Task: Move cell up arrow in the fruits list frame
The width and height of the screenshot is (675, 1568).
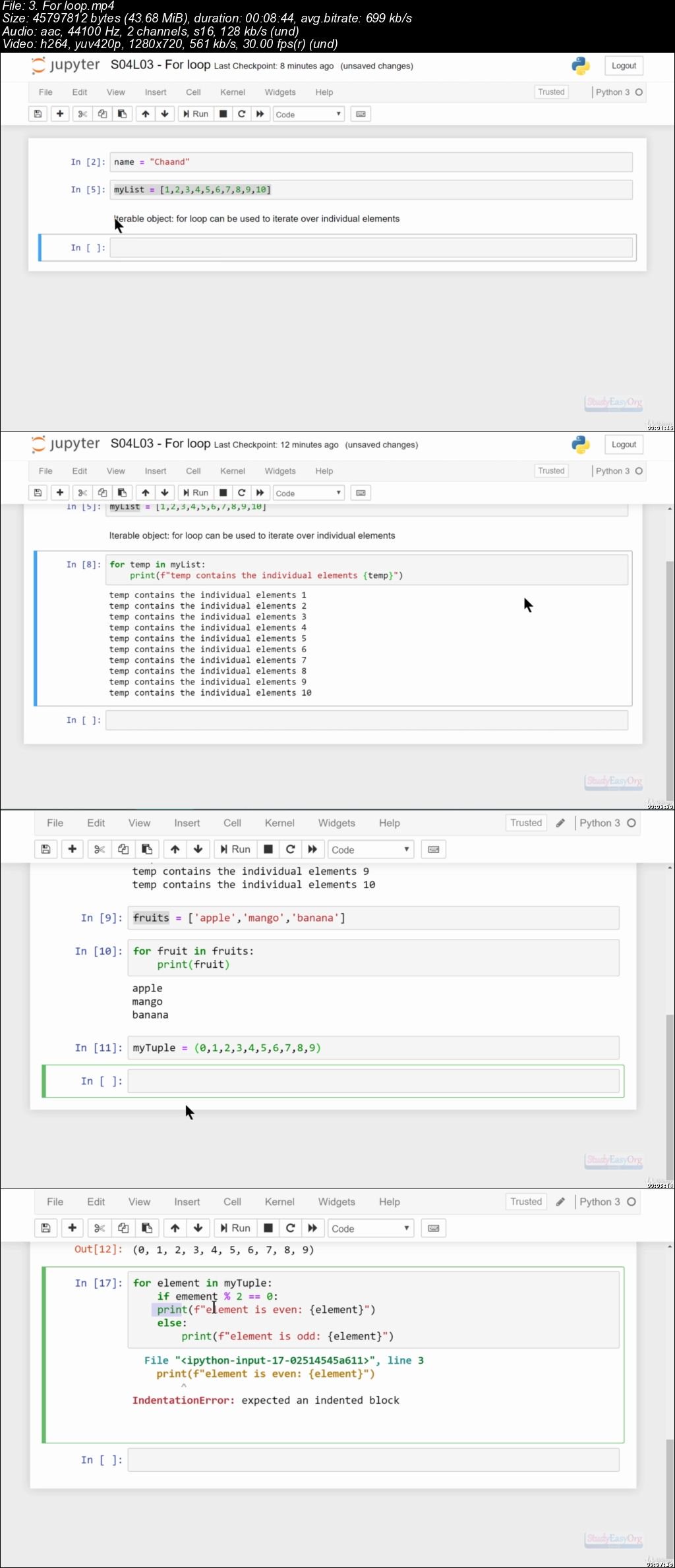Action: coord(175,849)
